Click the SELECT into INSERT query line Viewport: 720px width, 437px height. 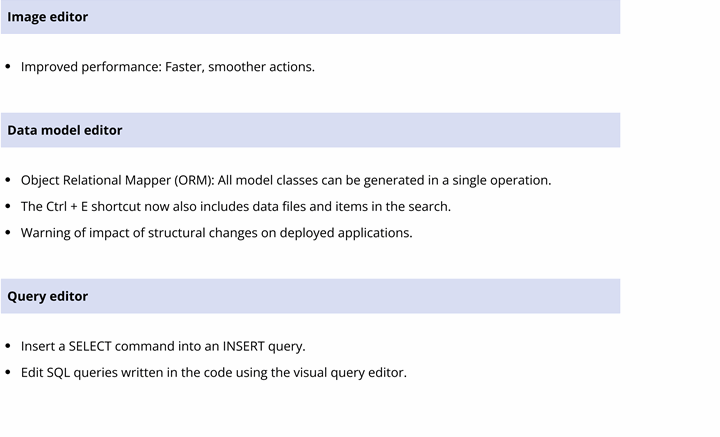click(163, 346)
